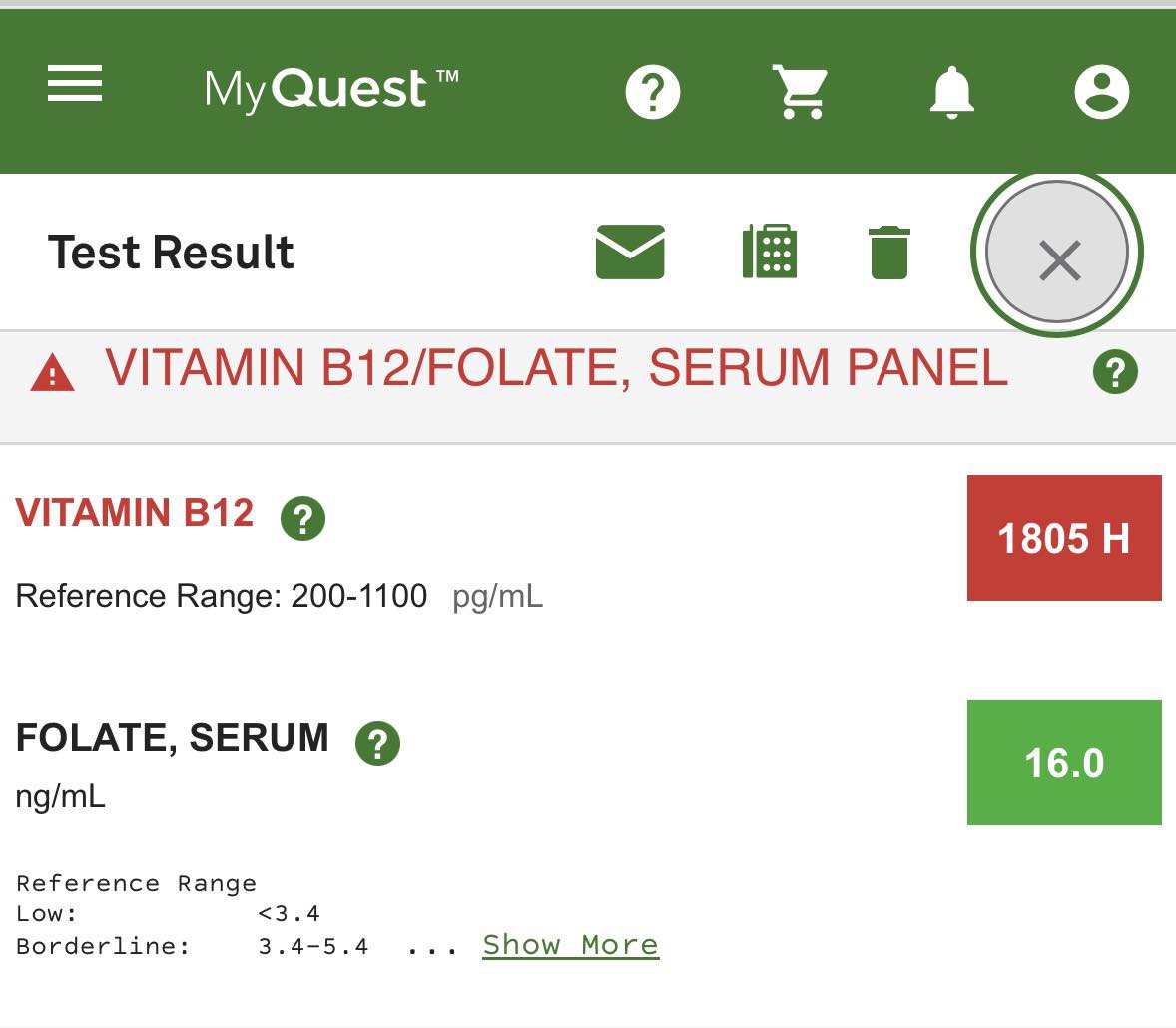This screenshot has height=1028, width=1176.
Task: Delete this test result with trash icon
Action: pyautogui.click(x=889, y=252)
